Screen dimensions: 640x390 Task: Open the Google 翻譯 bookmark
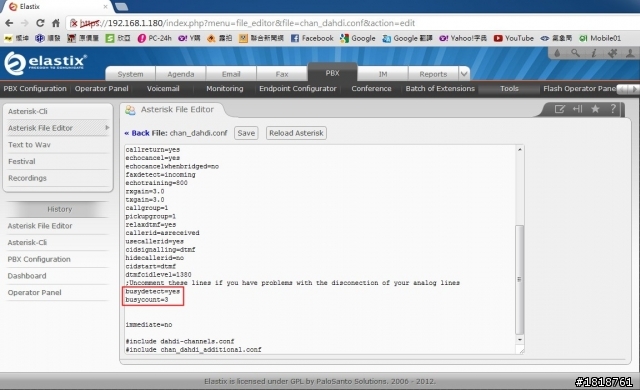(x=407, y=38)
